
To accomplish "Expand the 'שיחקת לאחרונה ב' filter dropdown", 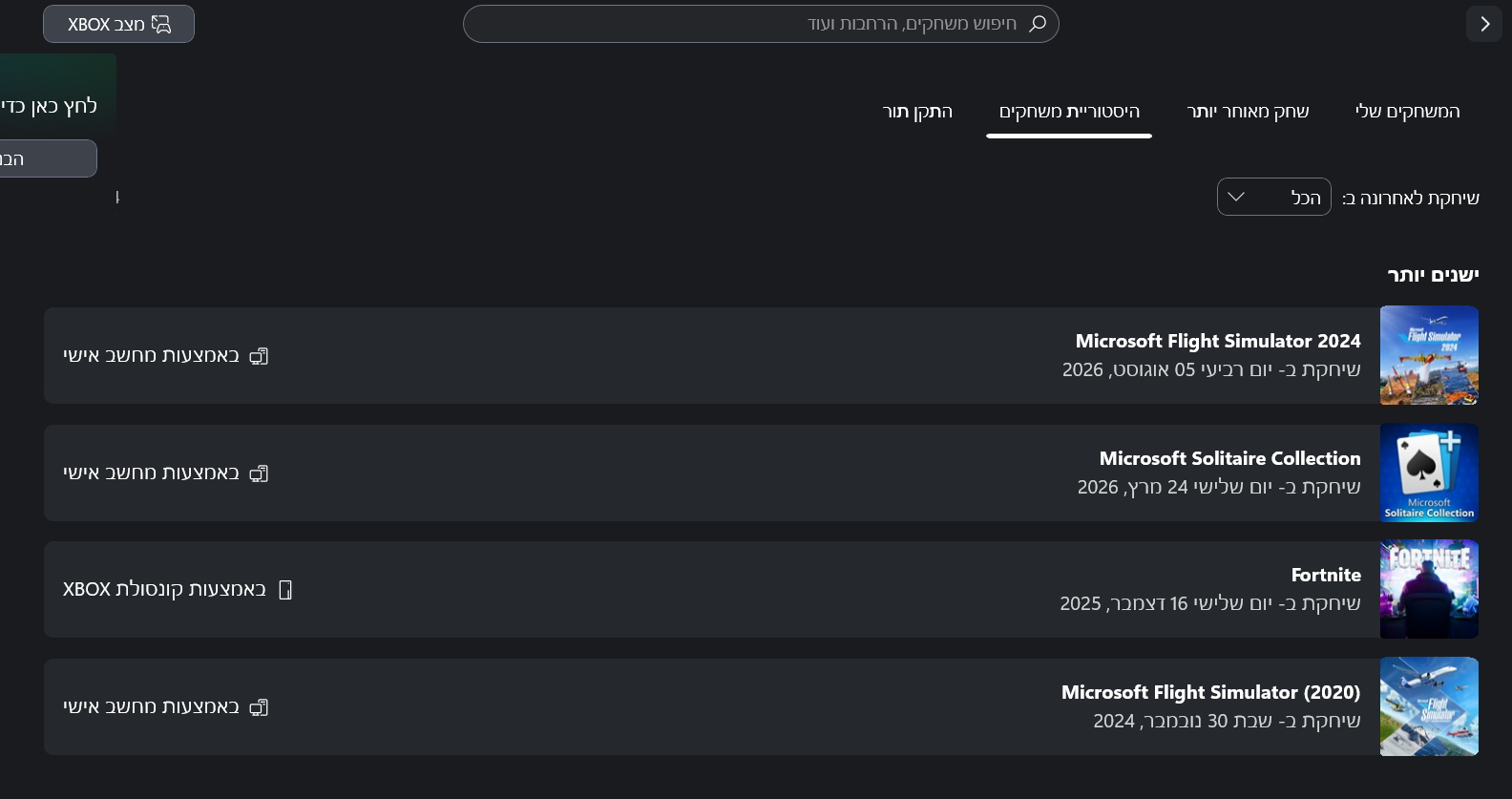I will click(1273, 197).
